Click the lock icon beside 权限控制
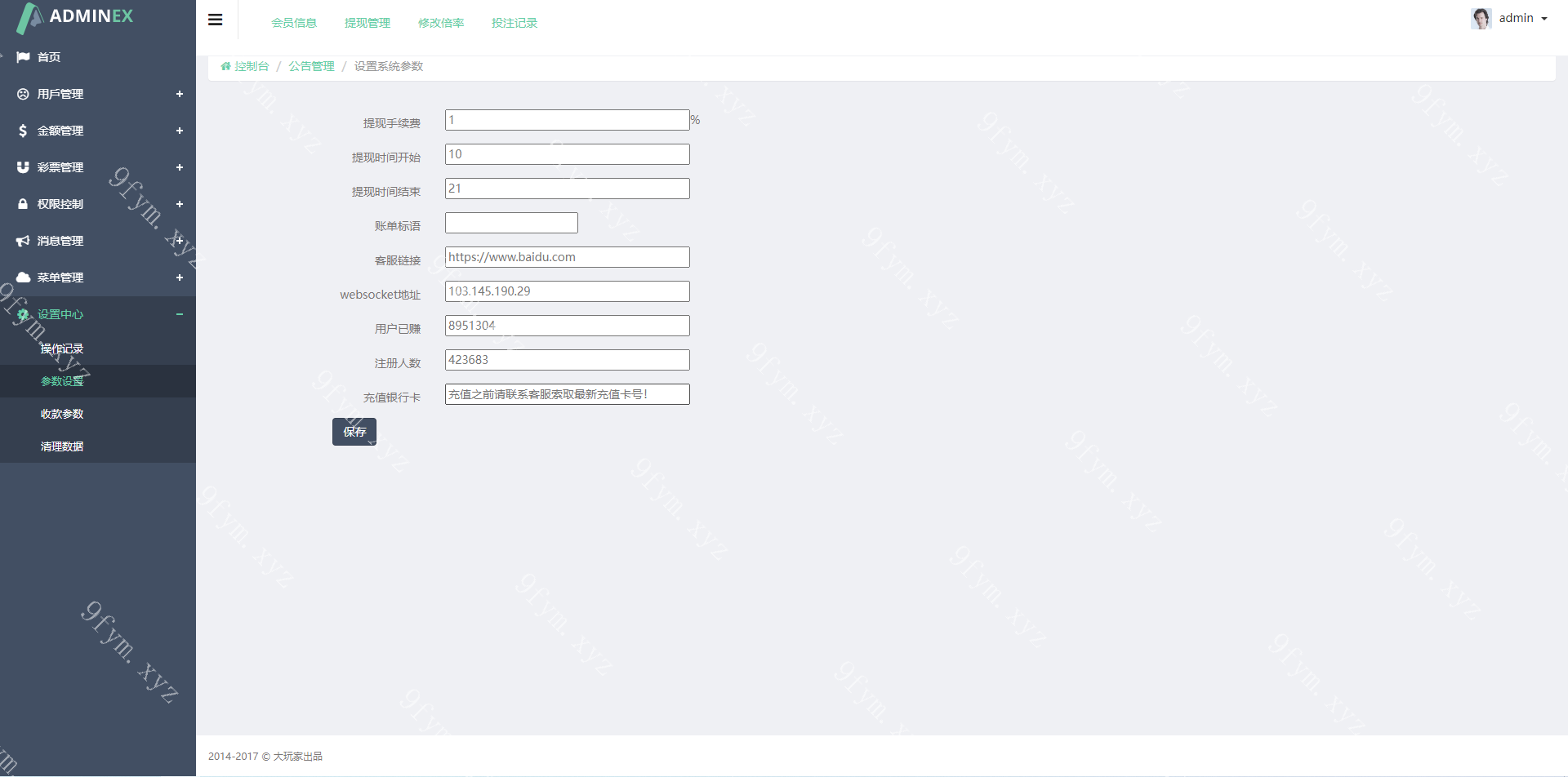The height and width of the screenshot is (777, 1568). coord(23,204)
